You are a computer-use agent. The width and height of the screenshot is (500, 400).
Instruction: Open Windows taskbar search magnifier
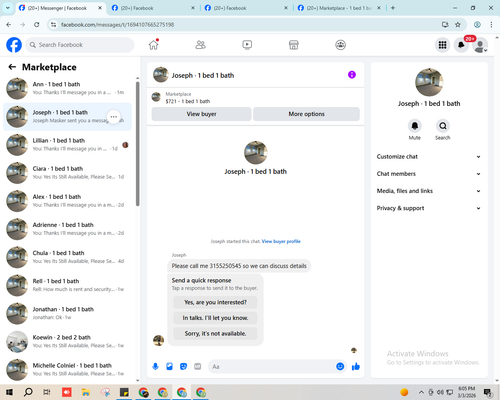pyautogui.click(x=28, y=392)
